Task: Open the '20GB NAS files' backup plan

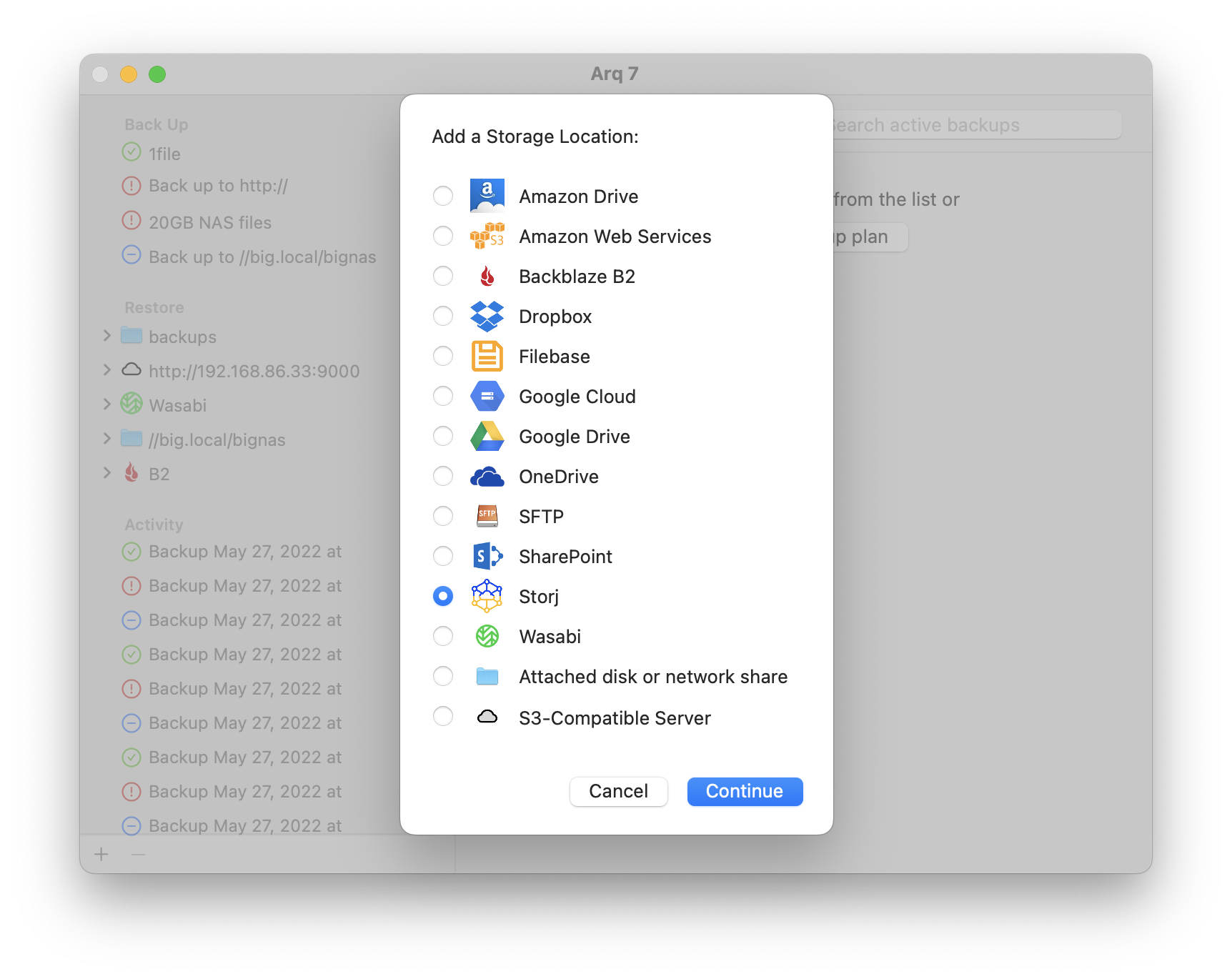Action: tap(210, 223)
